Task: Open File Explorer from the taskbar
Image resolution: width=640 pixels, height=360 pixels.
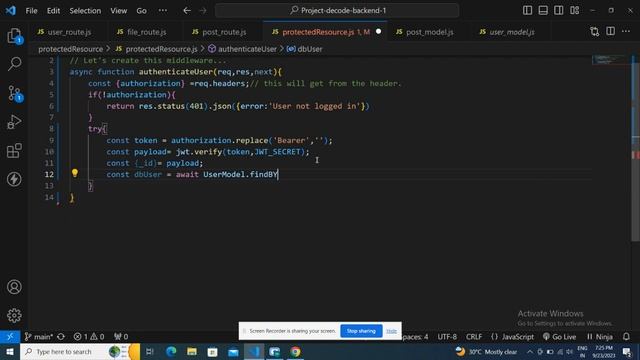Action: pos(192,351)
